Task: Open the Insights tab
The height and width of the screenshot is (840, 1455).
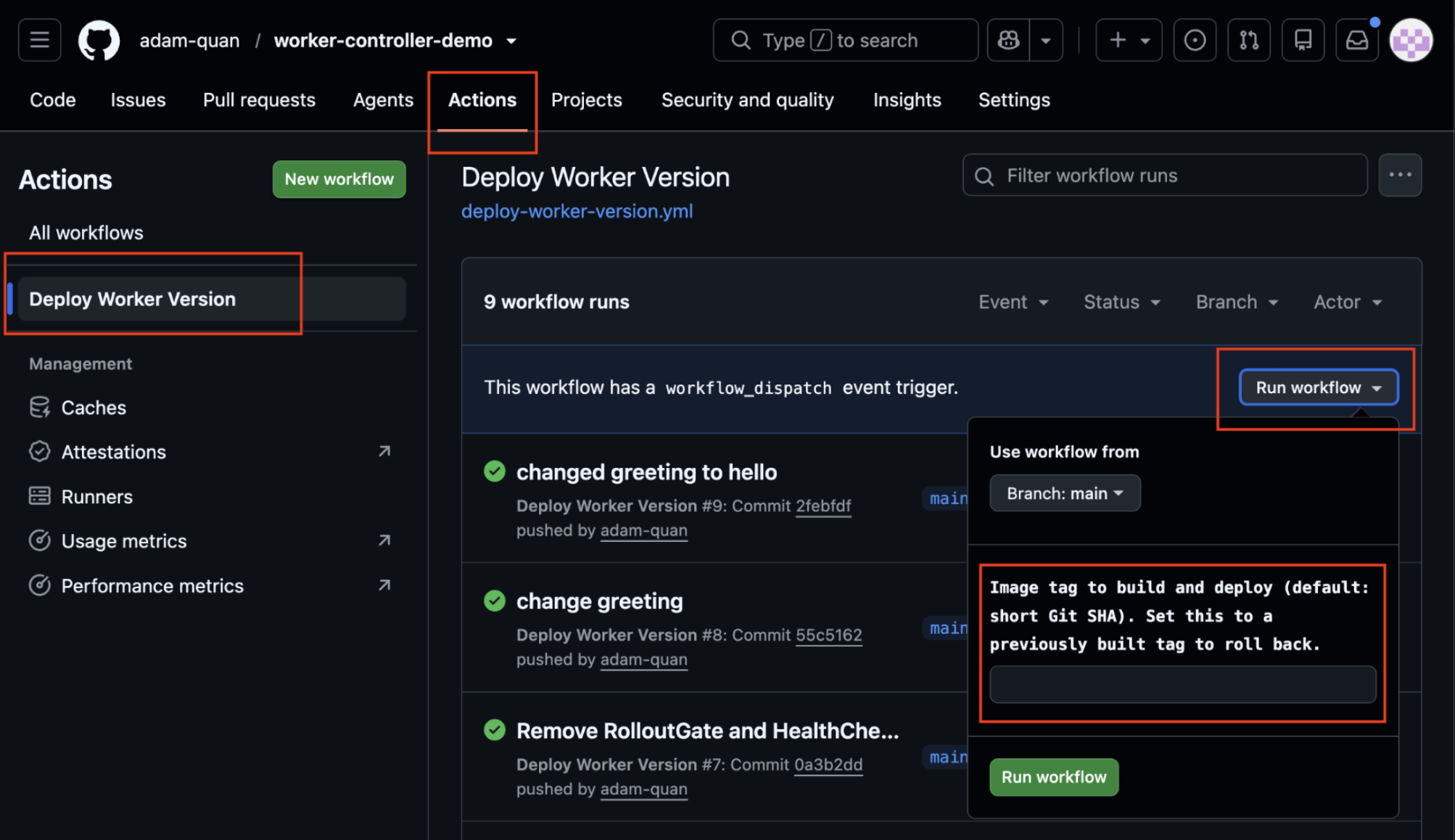Action: pyautogui.click(x=907, y=99)
